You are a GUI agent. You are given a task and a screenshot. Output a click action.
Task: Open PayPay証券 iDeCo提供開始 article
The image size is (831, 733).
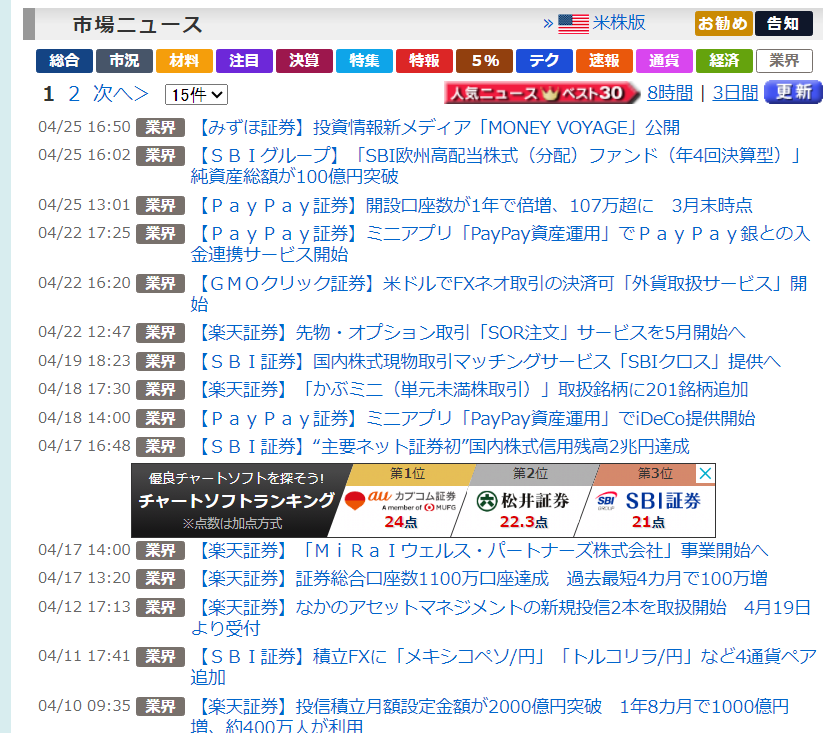click(476, 419)
